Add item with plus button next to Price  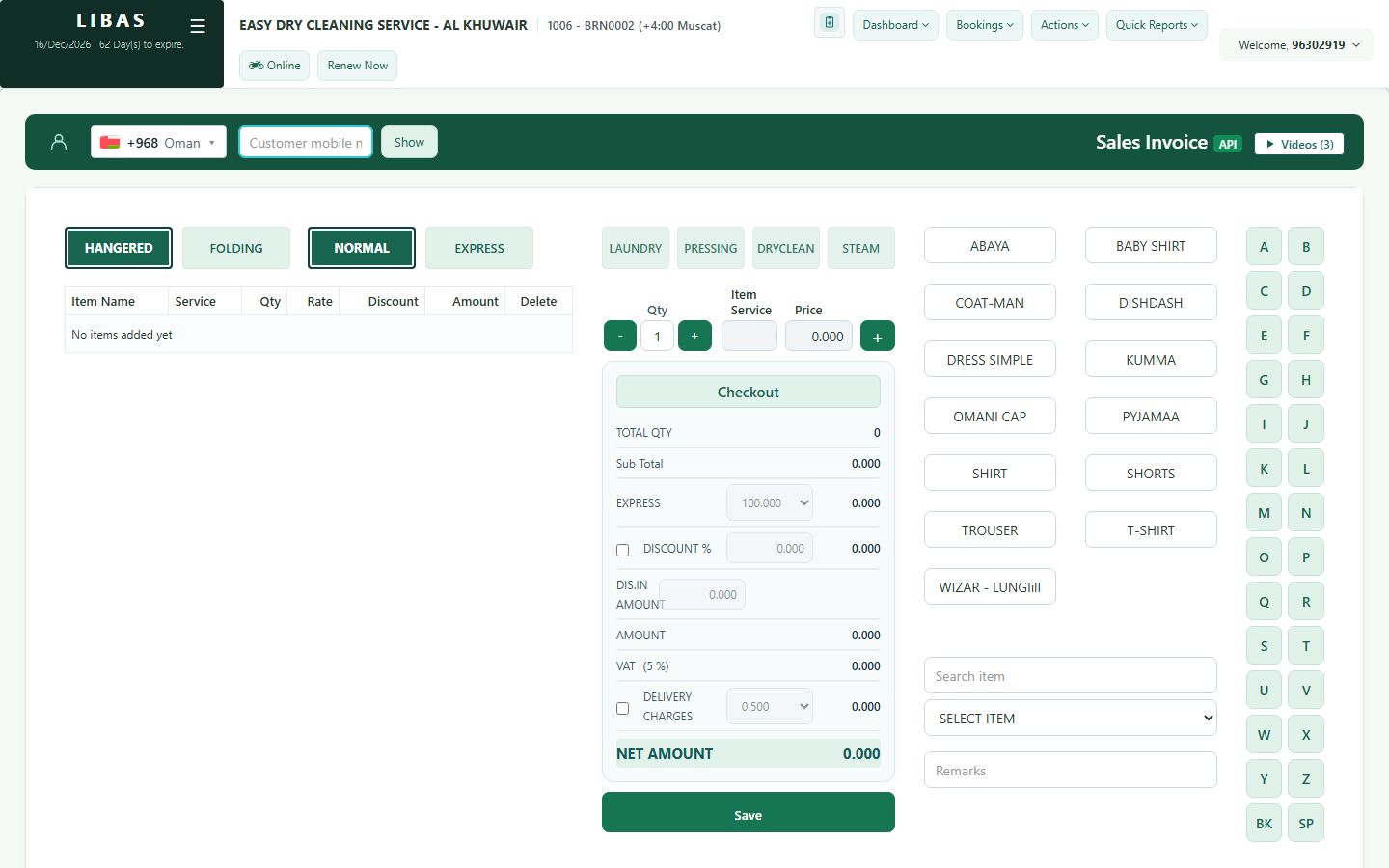click(x=877, y=336)
